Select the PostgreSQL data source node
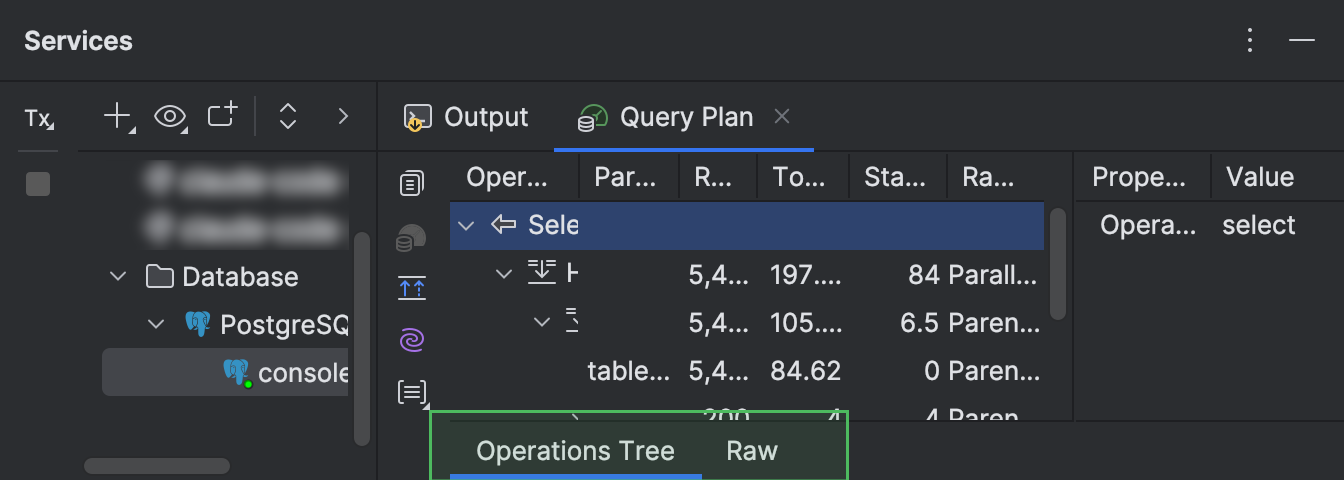 tap(266, 324)
